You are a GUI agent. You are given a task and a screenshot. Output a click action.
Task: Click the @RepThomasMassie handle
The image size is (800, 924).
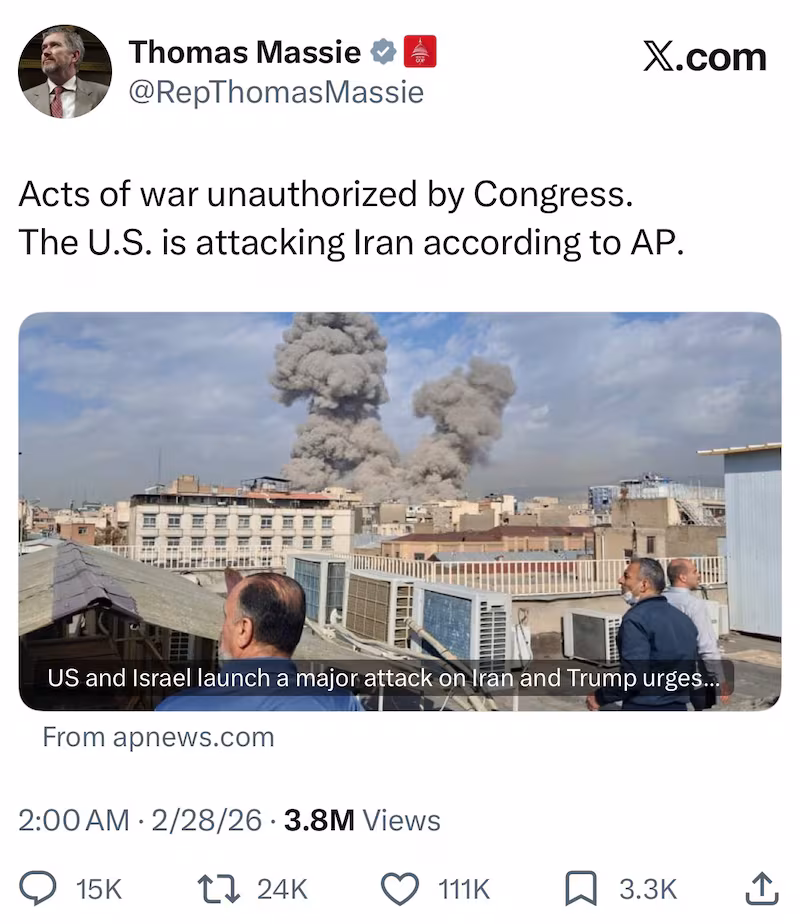click(276, 93)
